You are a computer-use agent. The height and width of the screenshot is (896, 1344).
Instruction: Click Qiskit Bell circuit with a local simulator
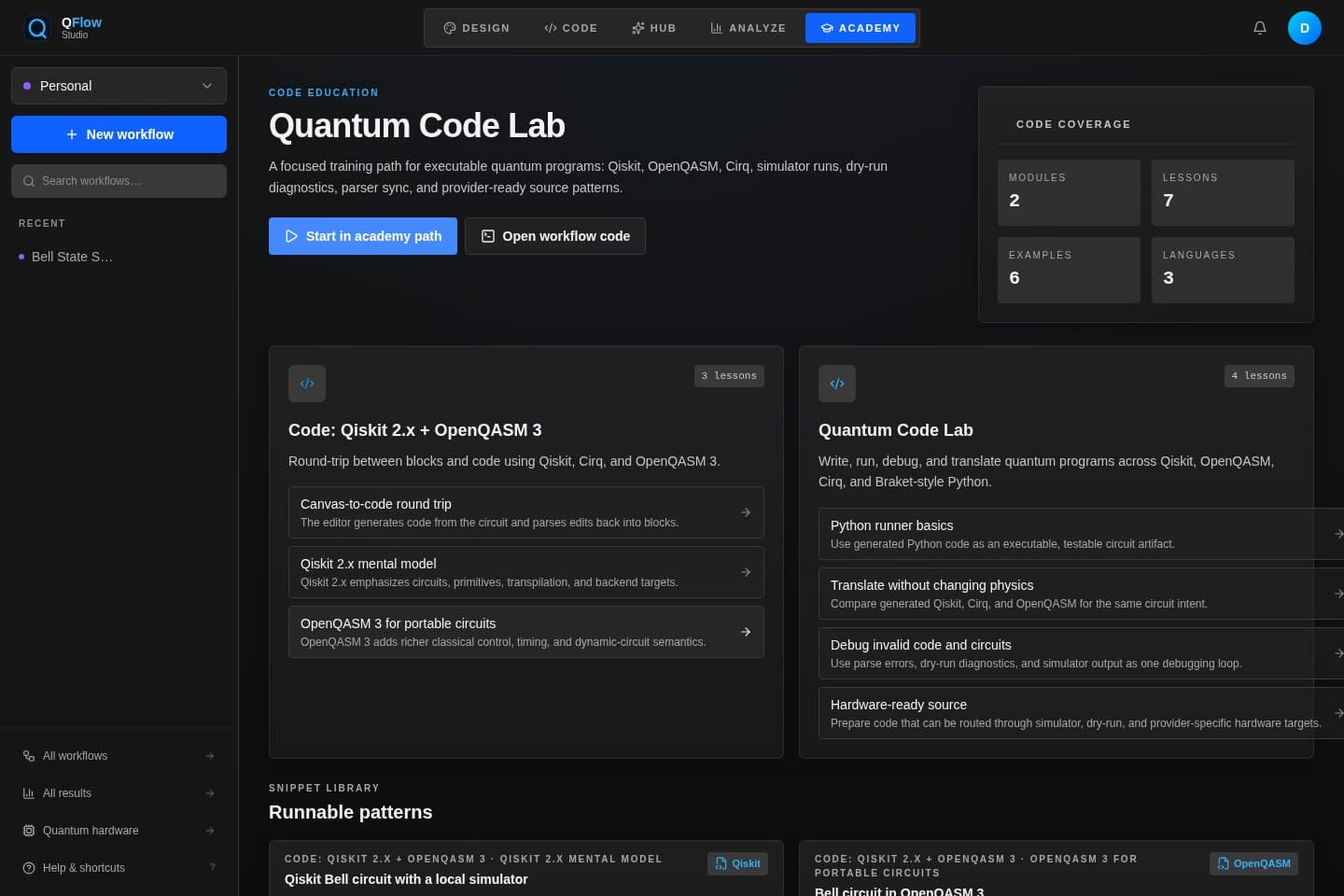[x=406, y=879]
